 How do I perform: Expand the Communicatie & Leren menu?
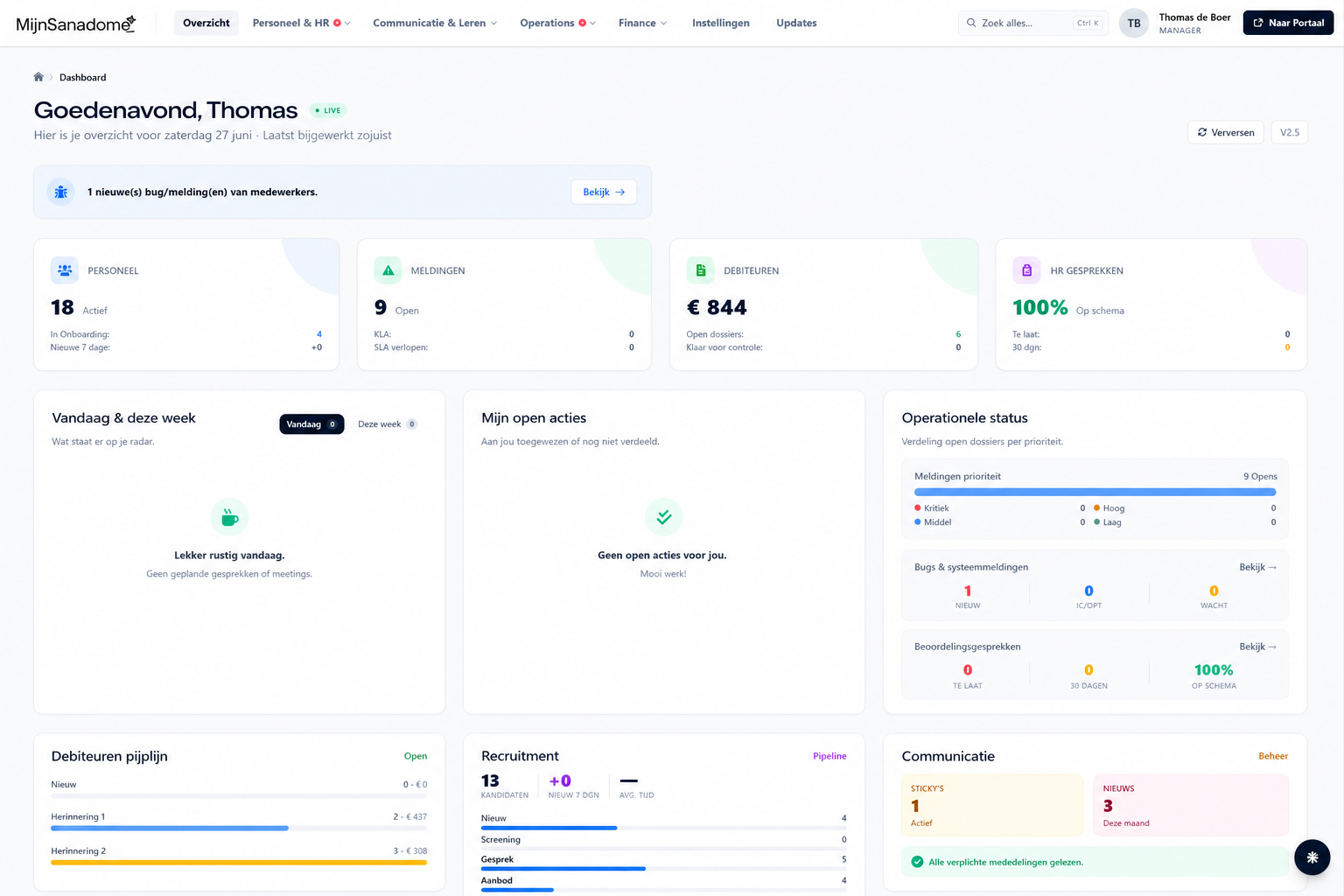click(x=434, y=23)
